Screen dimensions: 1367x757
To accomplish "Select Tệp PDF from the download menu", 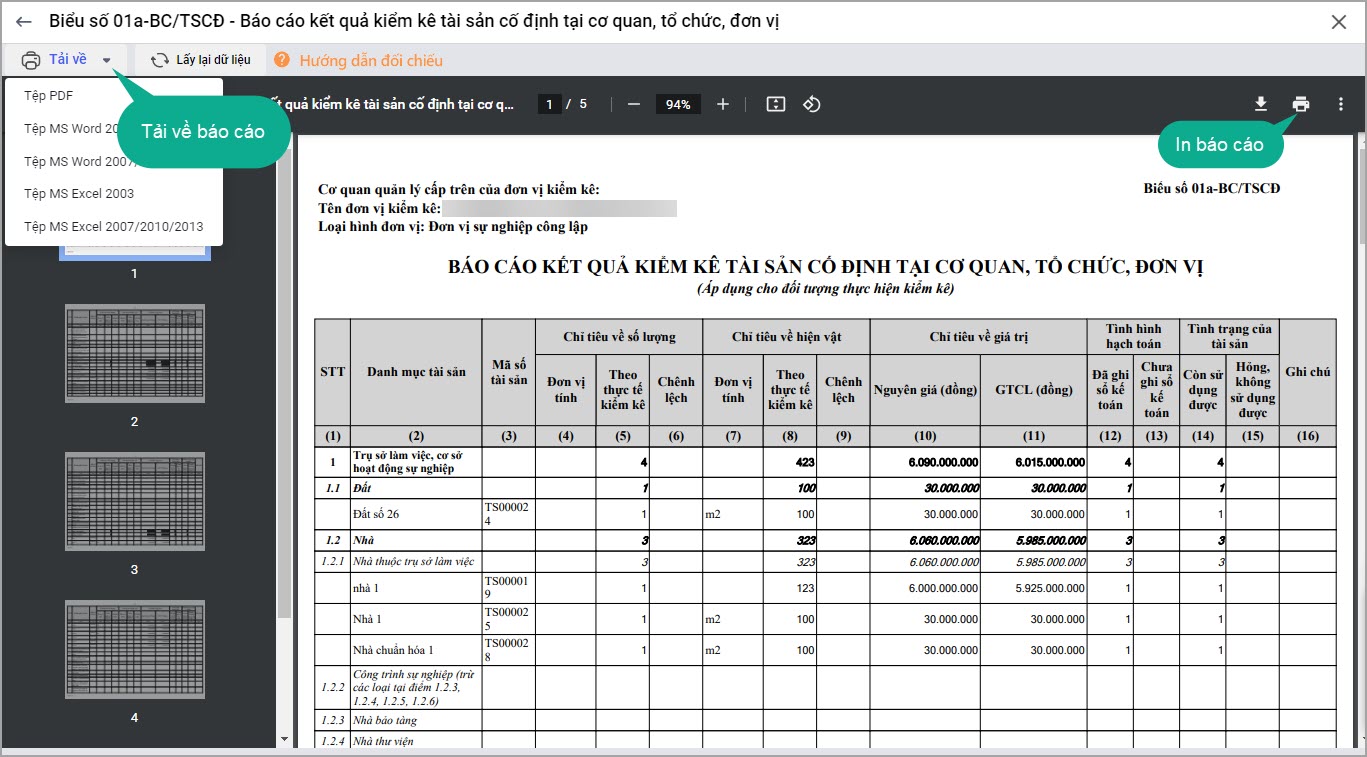I will coord(49,96).
